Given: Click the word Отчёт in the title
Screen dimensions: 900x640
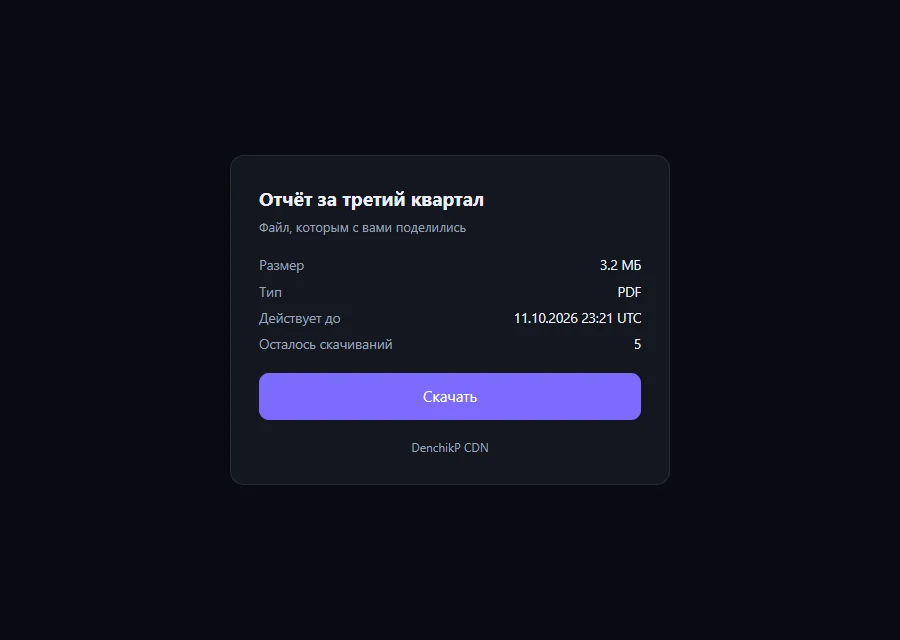Looking at the screenshot, I should (285, 200).
